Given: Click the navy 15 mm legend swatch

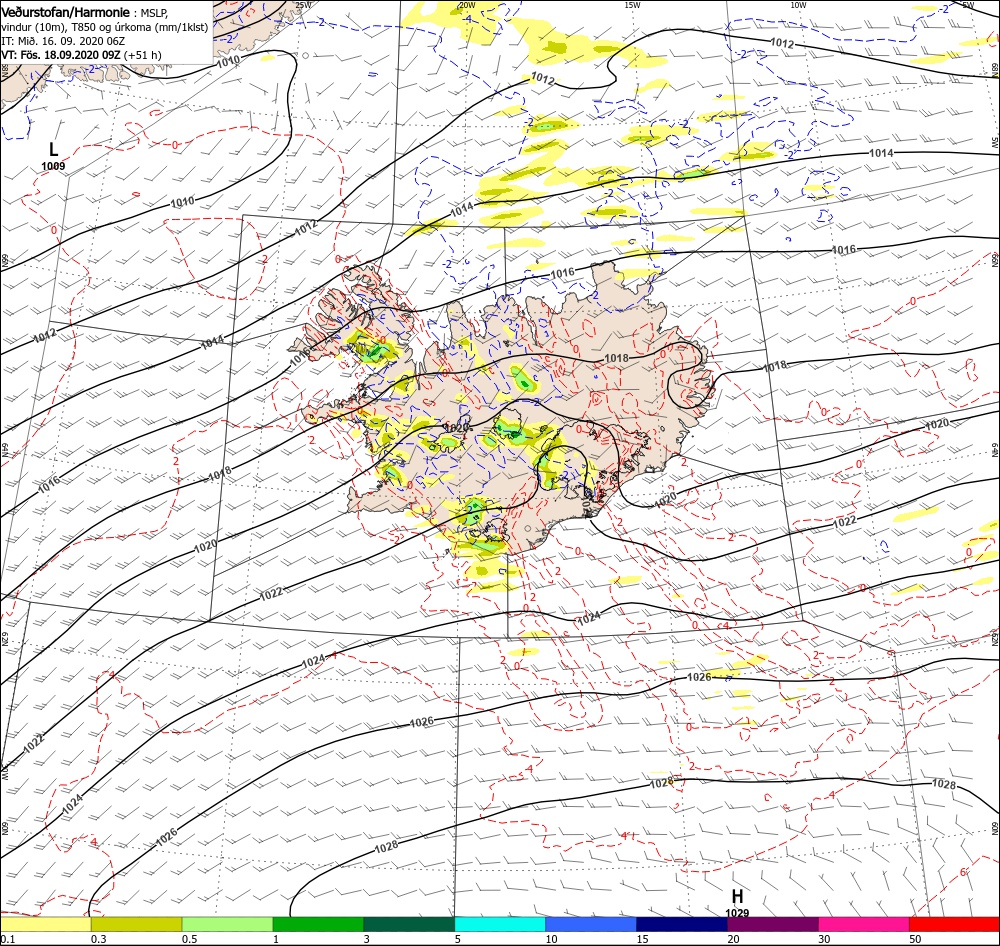Looking at the screenshot, I should 682,924.
